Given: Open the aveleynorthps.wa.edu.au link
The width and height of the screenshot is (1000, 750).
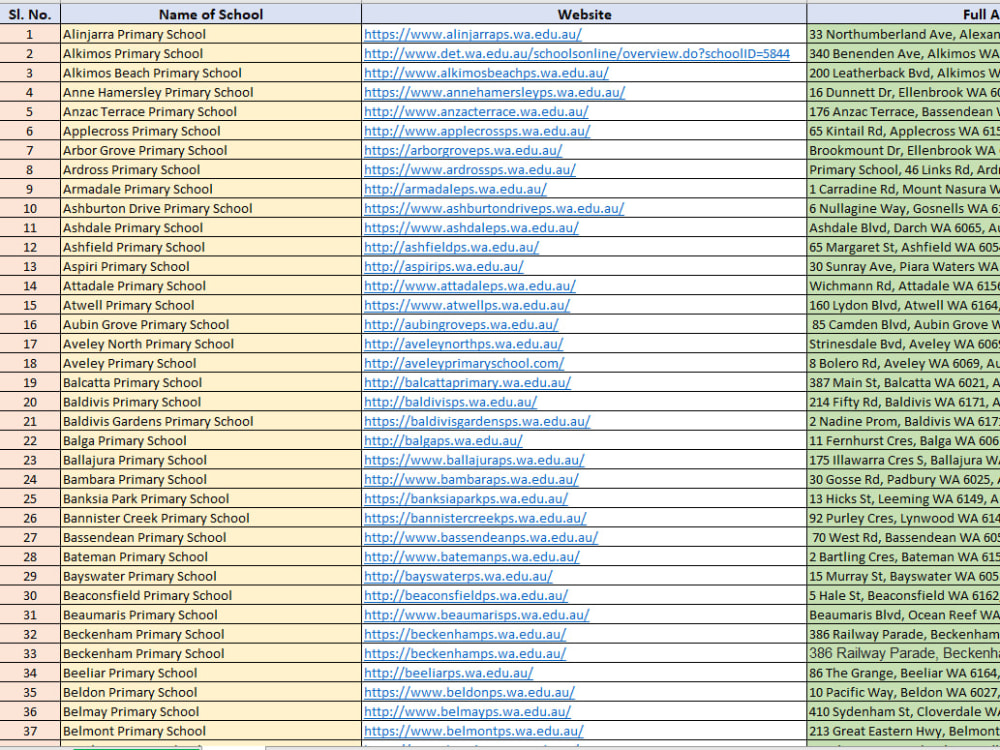Looking at the screenshot, I should coord(464,344).
